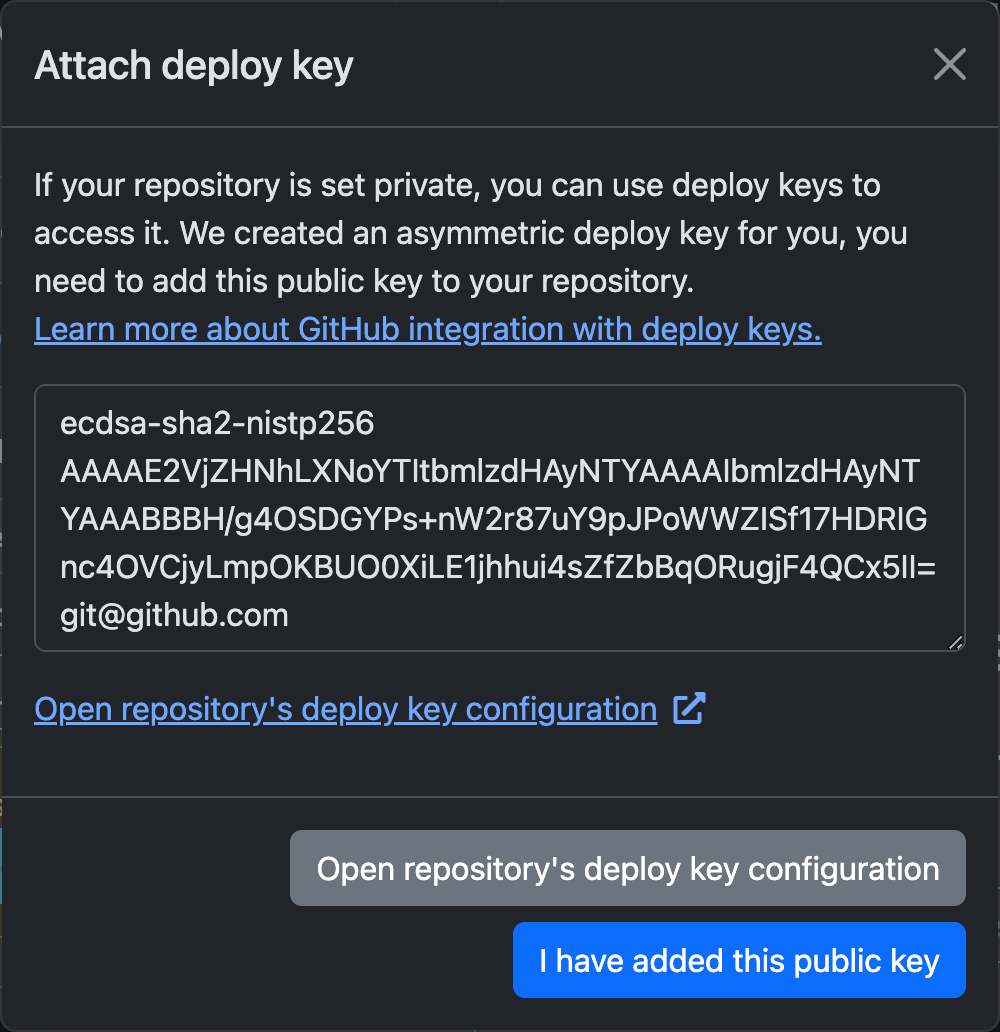The width and height of the screenshot is (1000, 1032).
Task: Close the Attach deploy key dialog
Action: pyautogui.click(x=949, y=65)
